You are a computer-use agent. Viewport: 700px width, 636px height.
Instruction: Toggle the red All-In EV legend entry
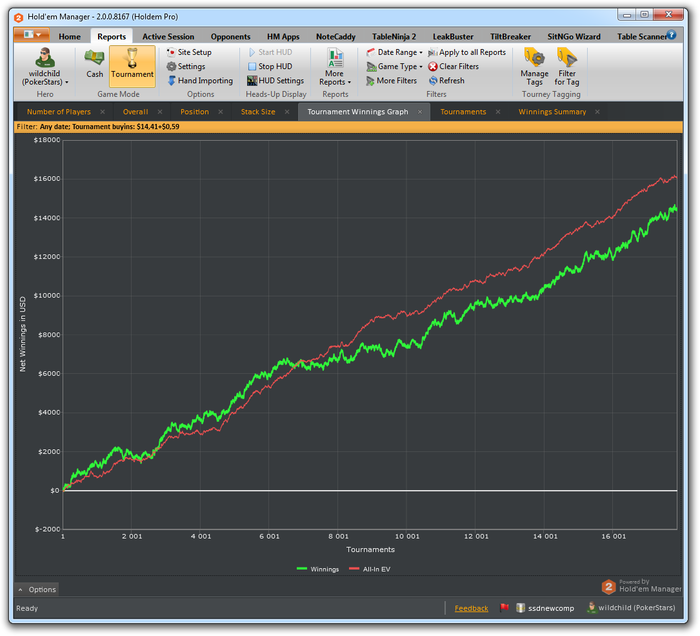[370, 569]
